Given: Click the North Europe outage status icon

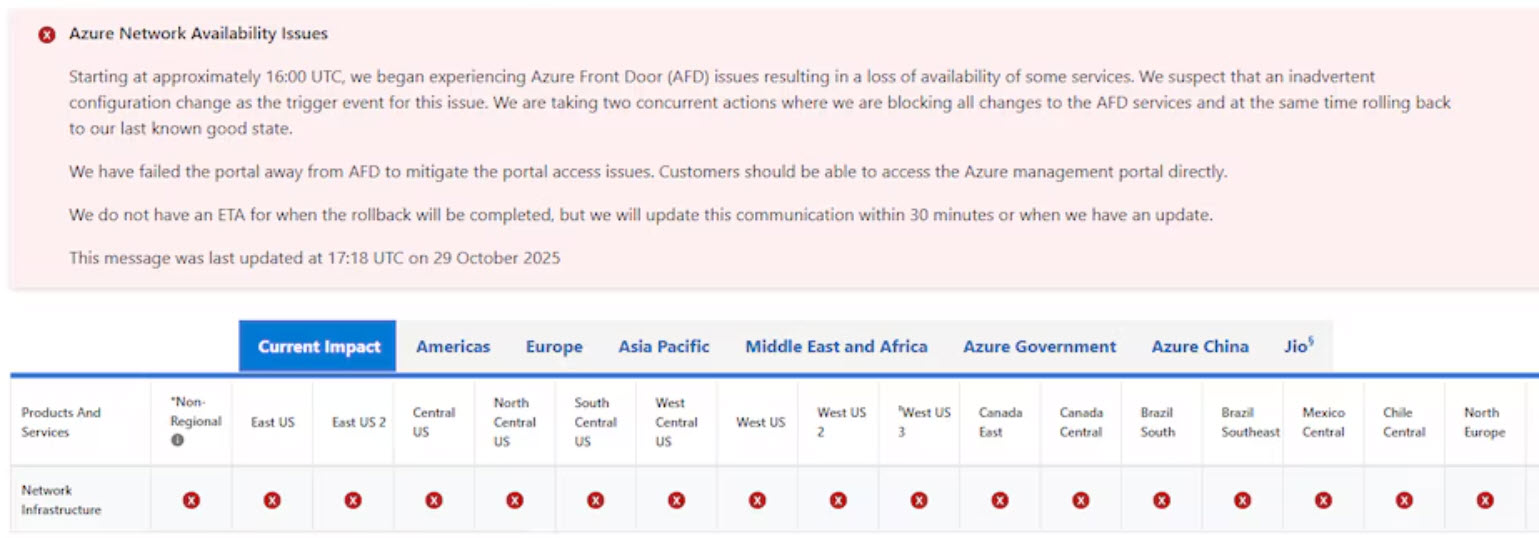Looking at the screenshot, I should point(1485,500).
